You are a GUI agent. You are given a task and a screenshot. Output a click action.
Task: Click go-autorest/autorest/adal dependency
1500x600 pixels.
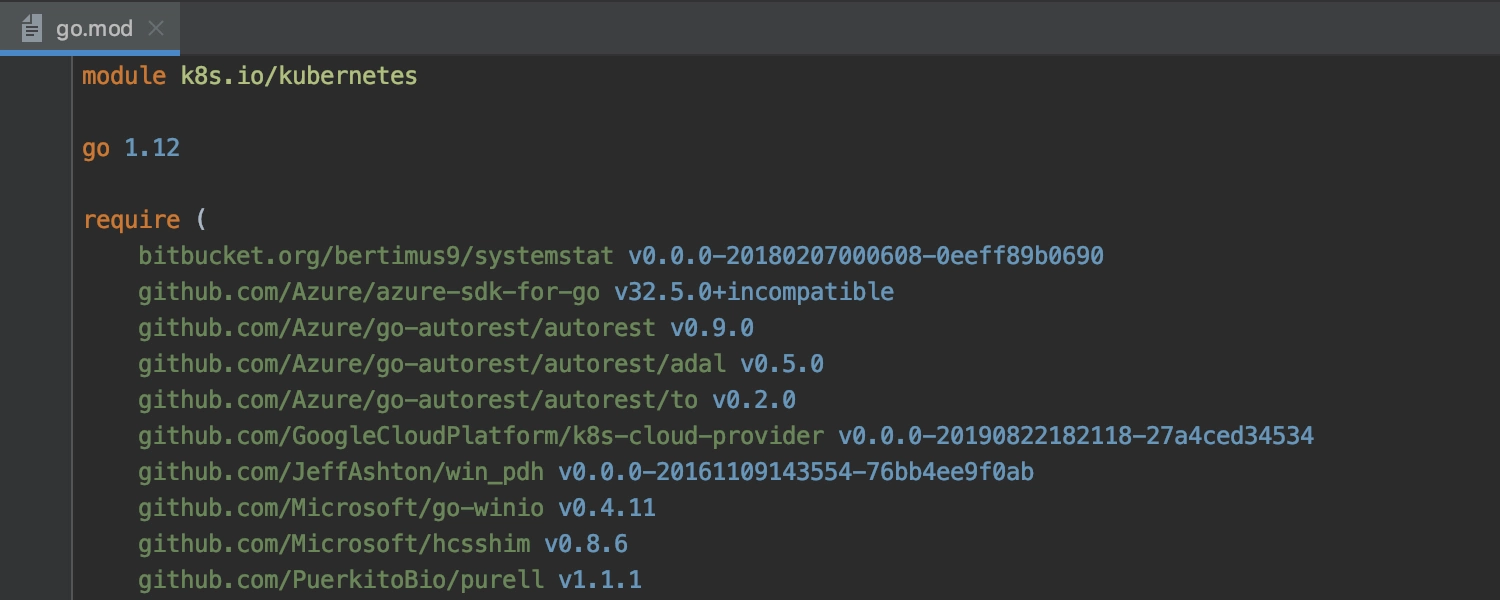[x=432, y=364]
